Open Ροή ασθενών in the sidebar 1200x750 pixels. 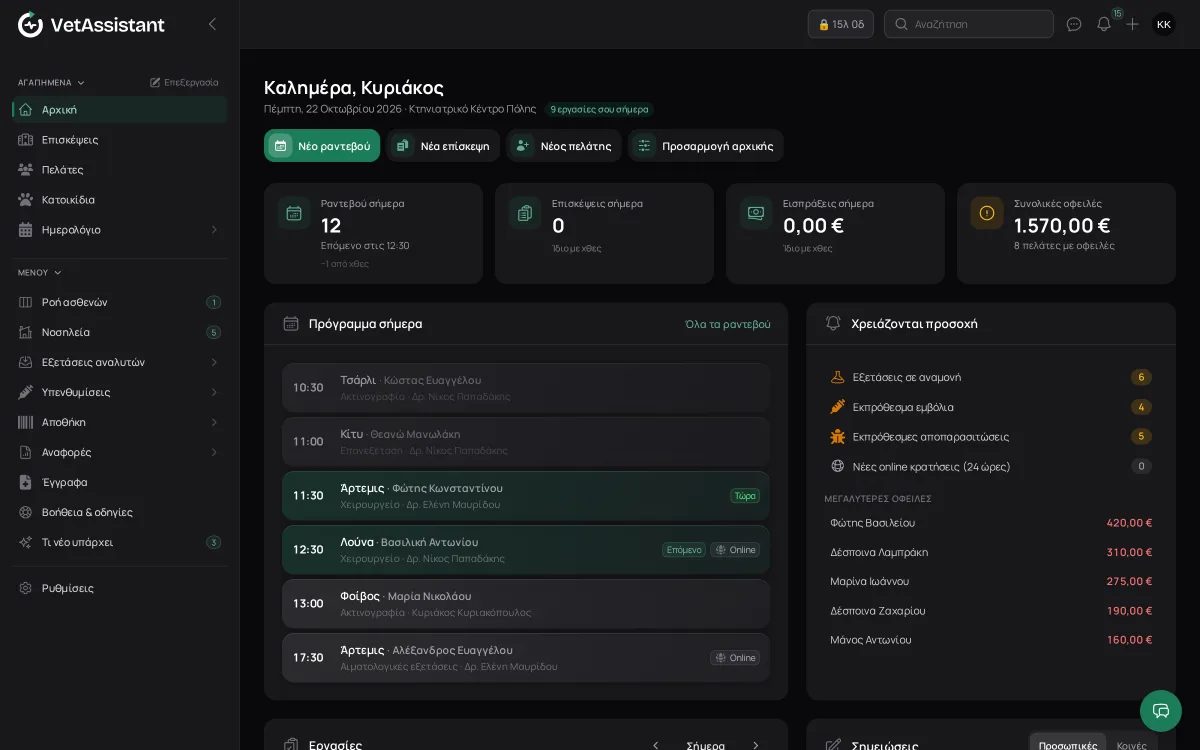click(119, 302)
